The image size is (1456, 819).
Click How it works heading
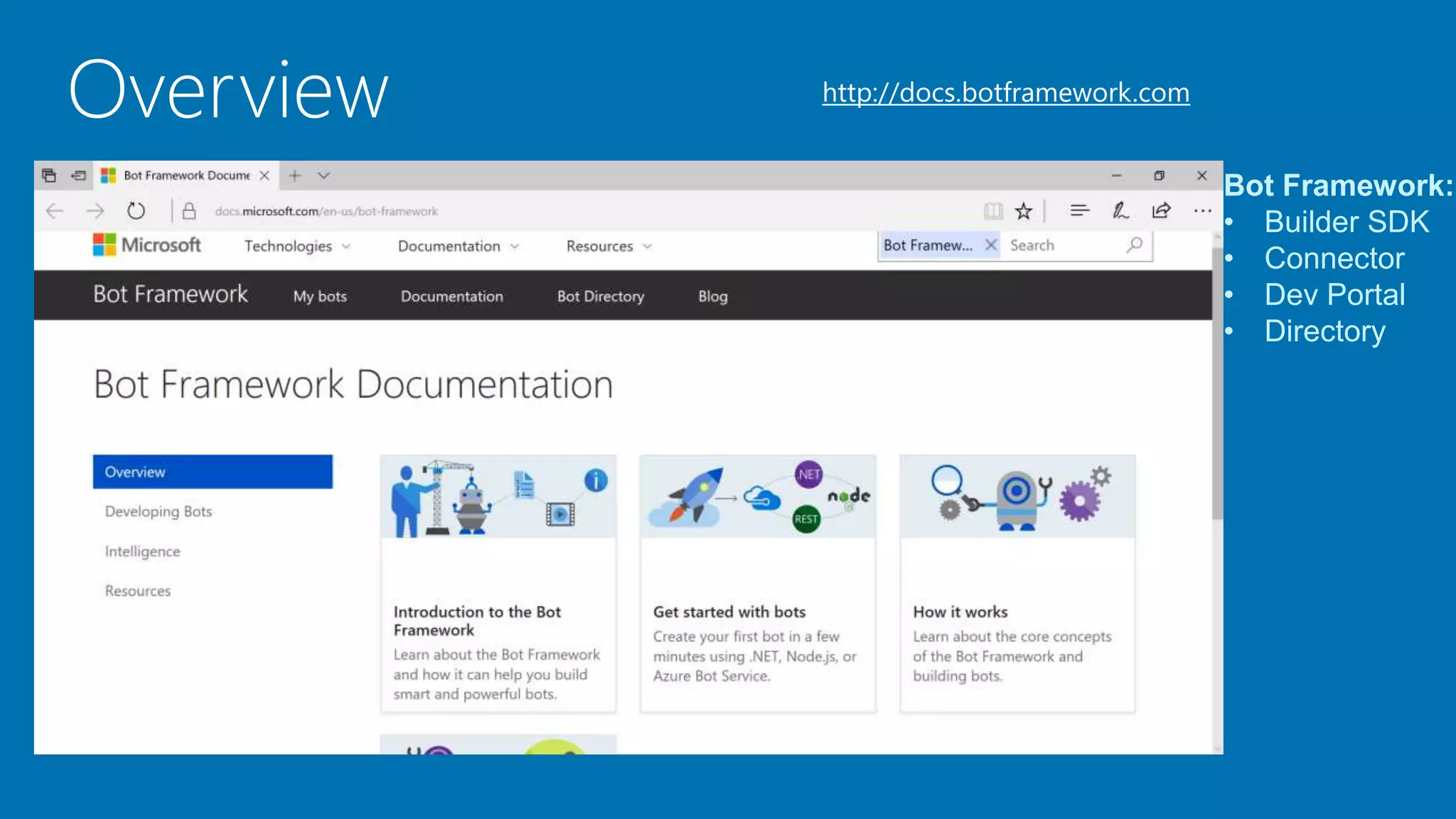960,612
